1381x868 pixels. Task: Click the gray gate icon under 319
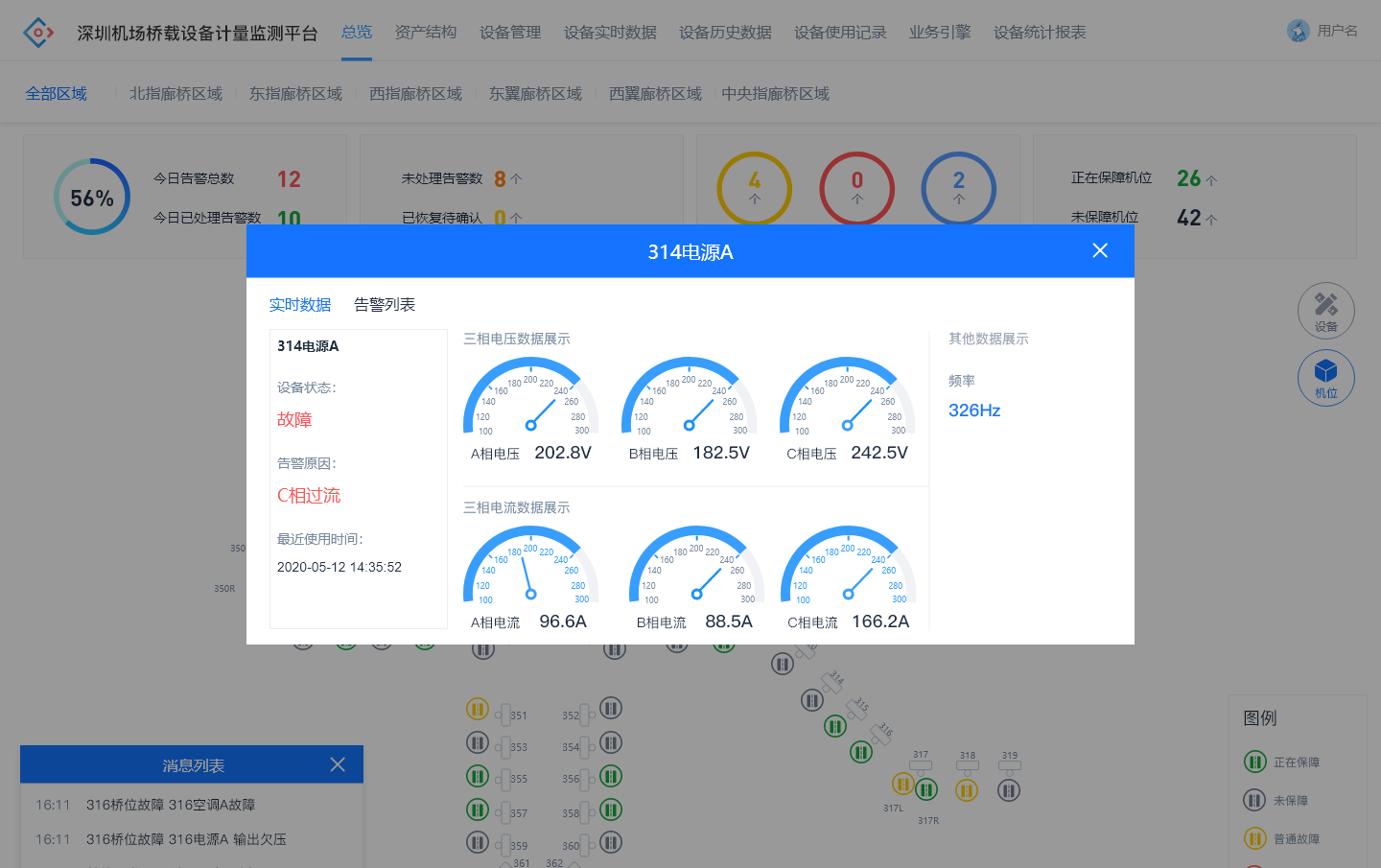pyautogui.click(x=1009, y=790)
